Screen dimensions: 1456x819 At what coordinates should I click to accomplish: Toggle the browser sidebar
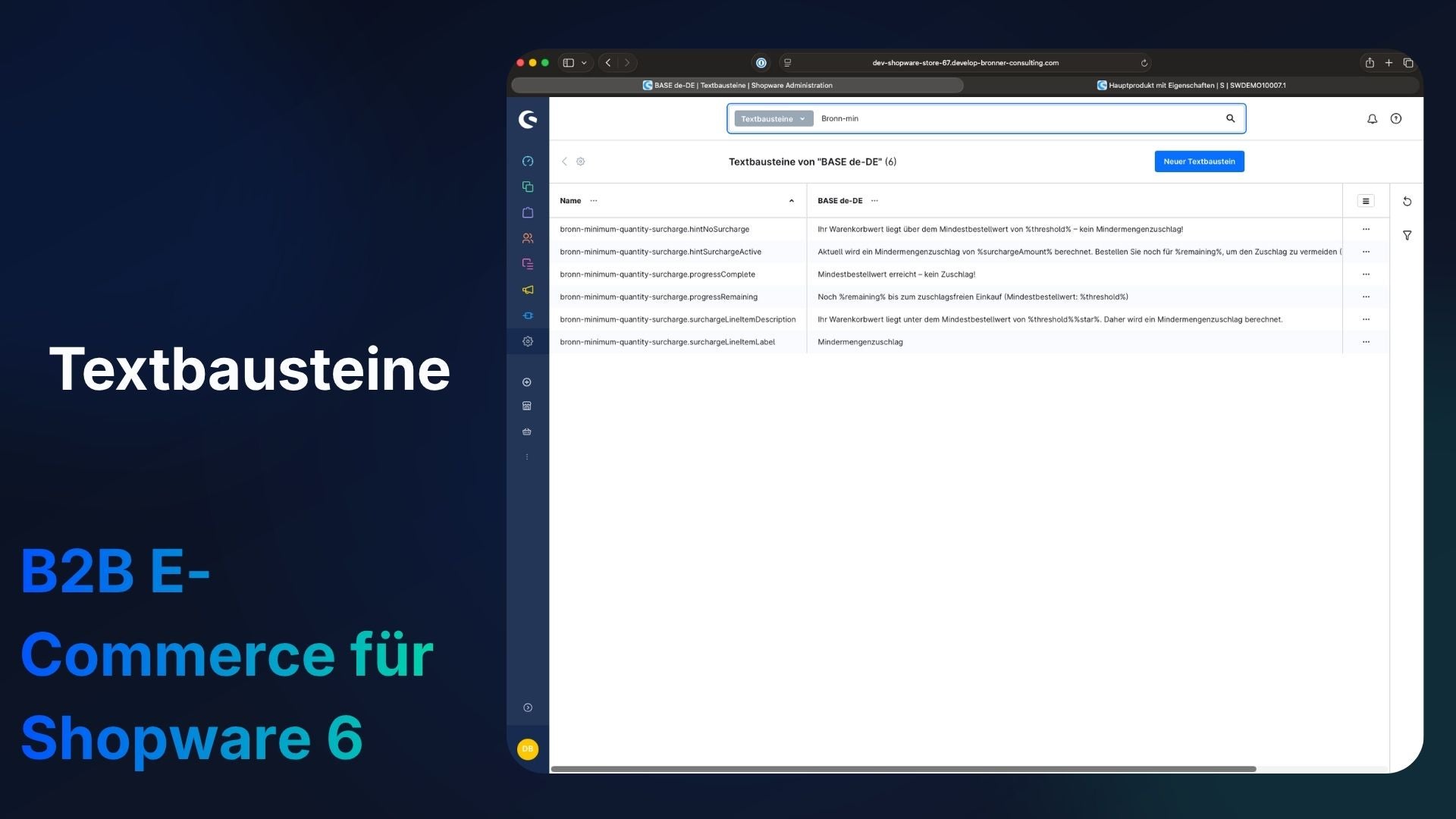click(x=569, y=63)
